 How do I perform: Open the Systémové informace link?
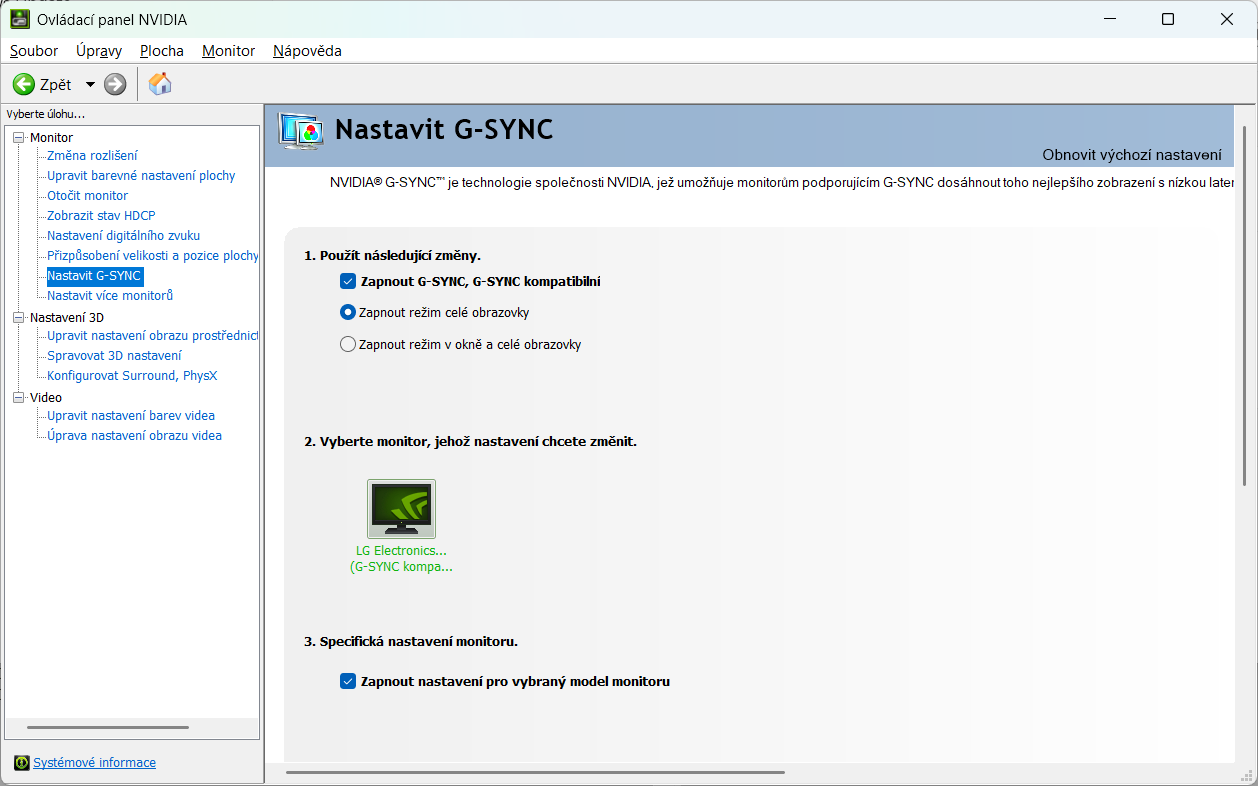(x=94, y=762)
